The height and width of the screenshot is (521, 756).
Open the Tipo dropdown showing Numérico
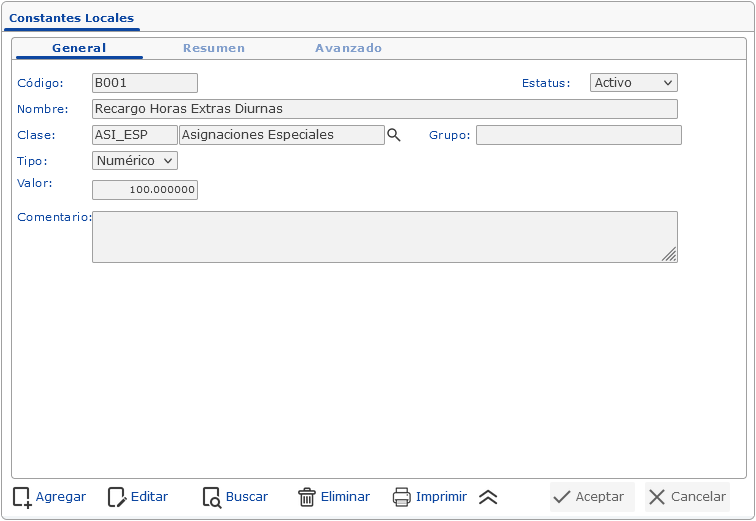click(135, 160)
